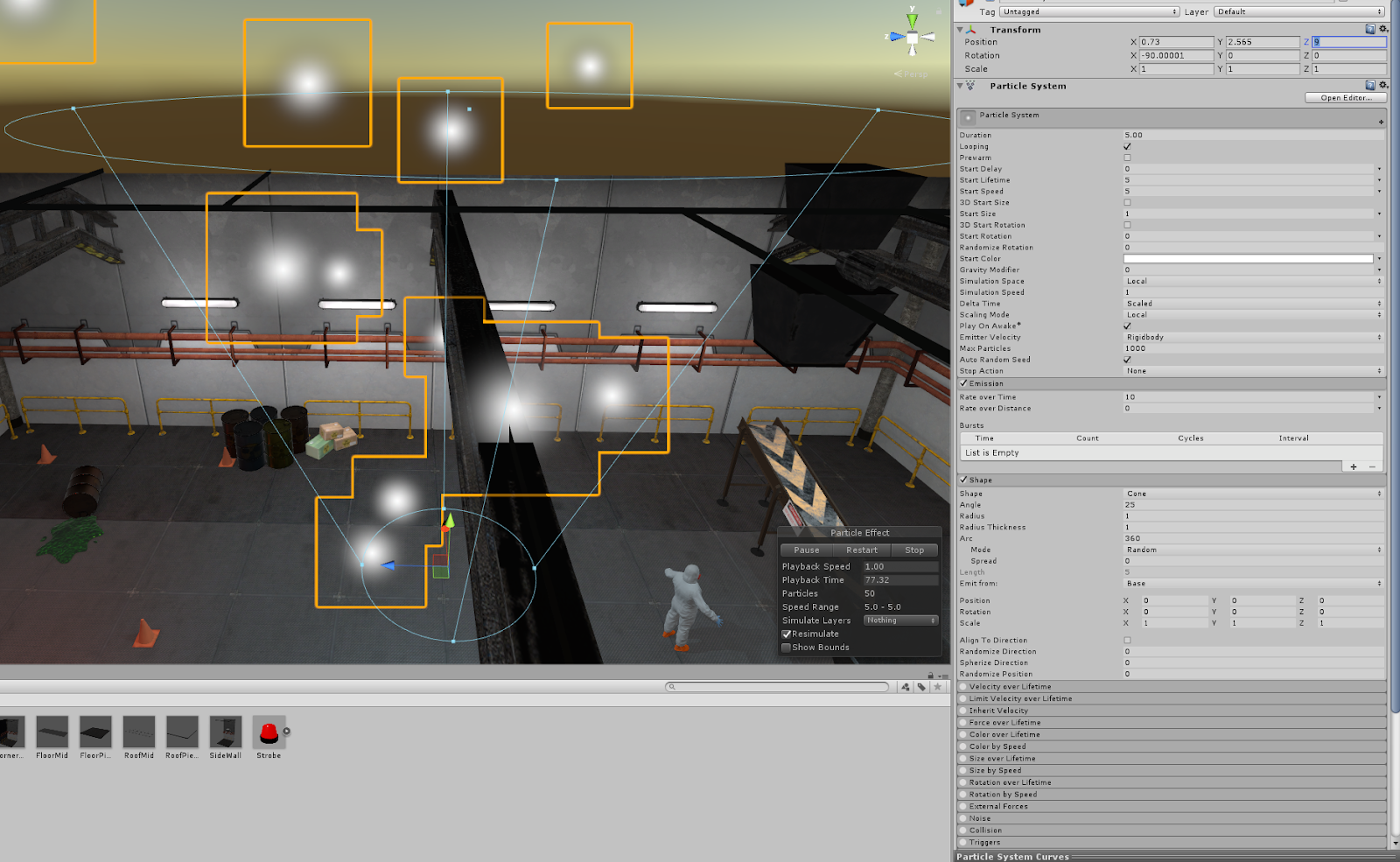Open the Layer dropdown showing Default

[1298, 11]
